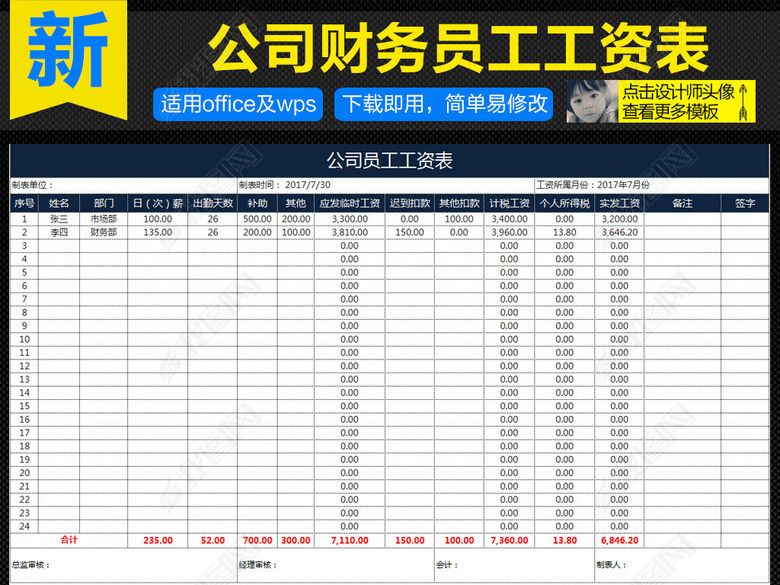Click the total taxable wage '7,360.00'
Image resolution: width=780 pixels, height=585 pixels.
pos(509,540)
